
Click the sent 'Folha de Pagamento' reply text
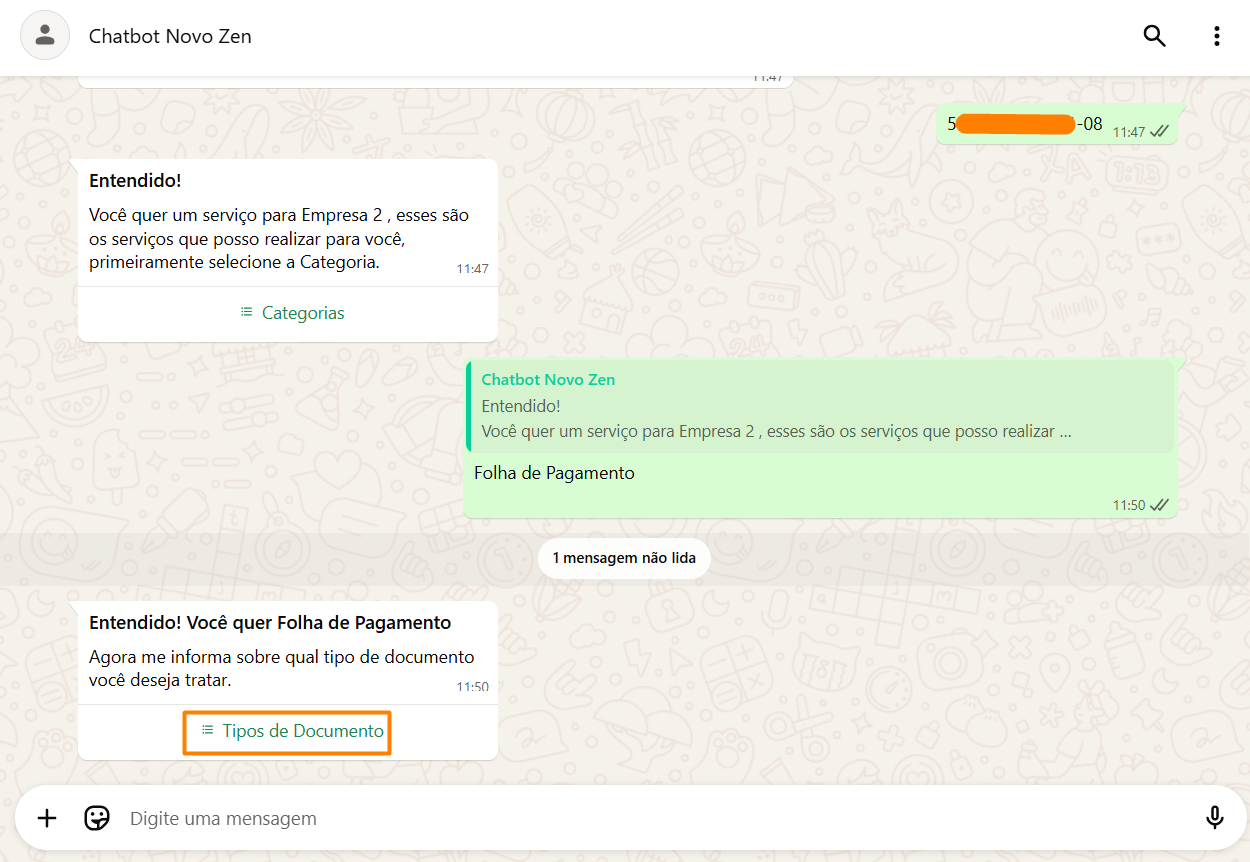(554, 473)
